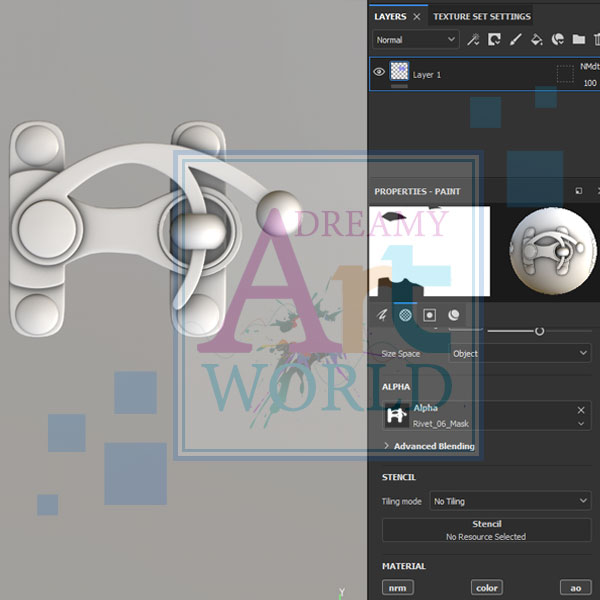Create a new folder in Layers
The width and height of the screenshot is (600, 600).
(578, 40)
